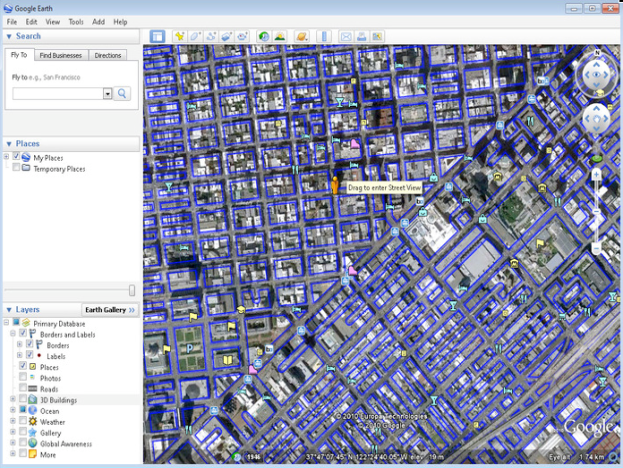
Task: Uncheck the Borders and Labels layer checkbox
Action: pos(23,333)
